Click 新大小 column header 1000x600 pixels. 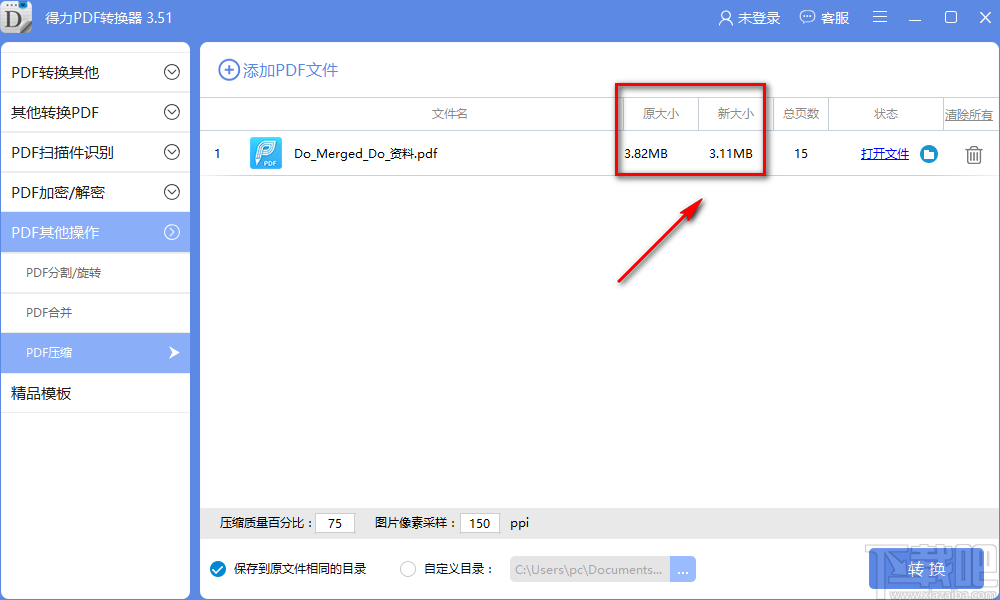[735, 114]
